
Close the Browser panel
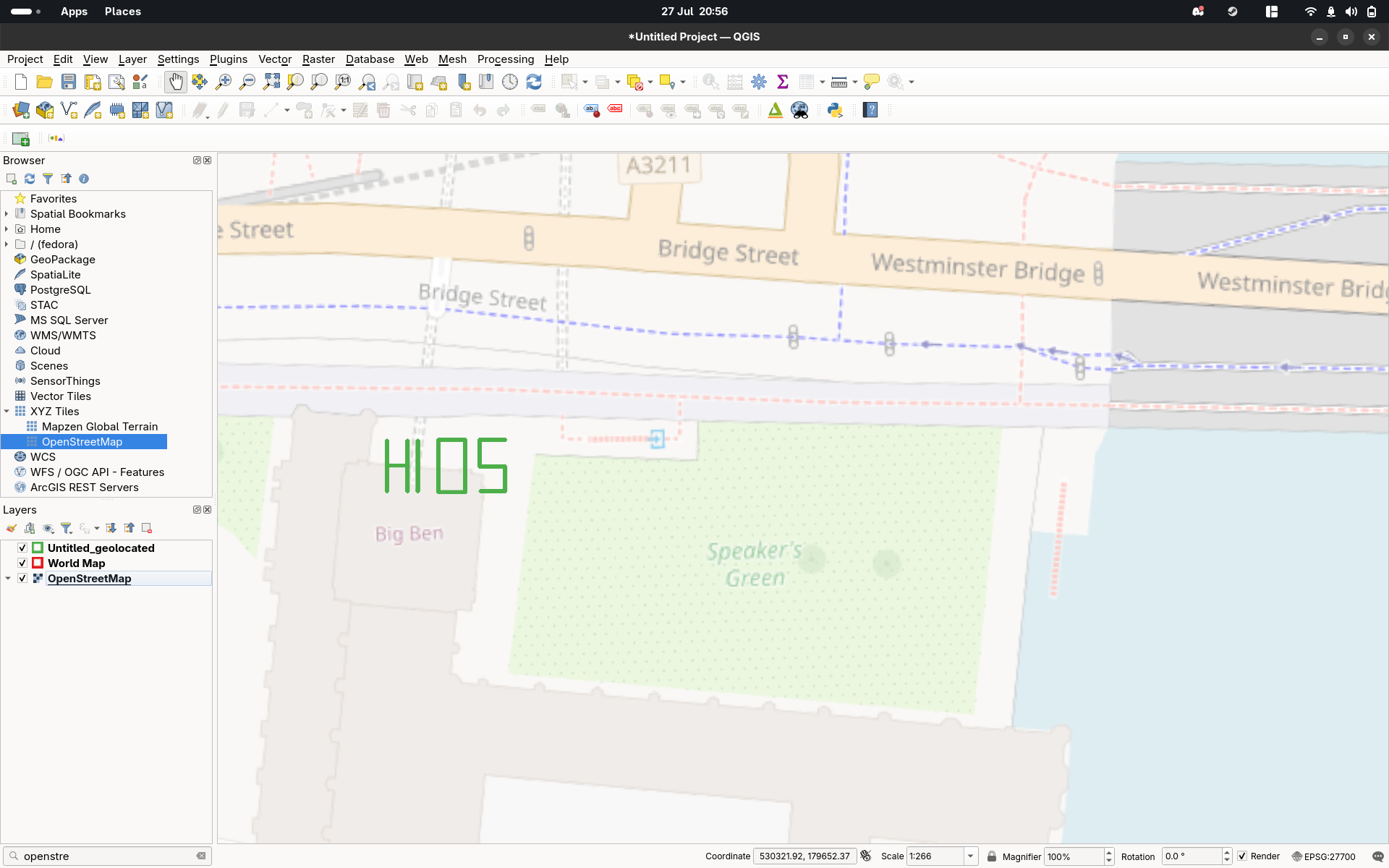click(x=208, y=161)
